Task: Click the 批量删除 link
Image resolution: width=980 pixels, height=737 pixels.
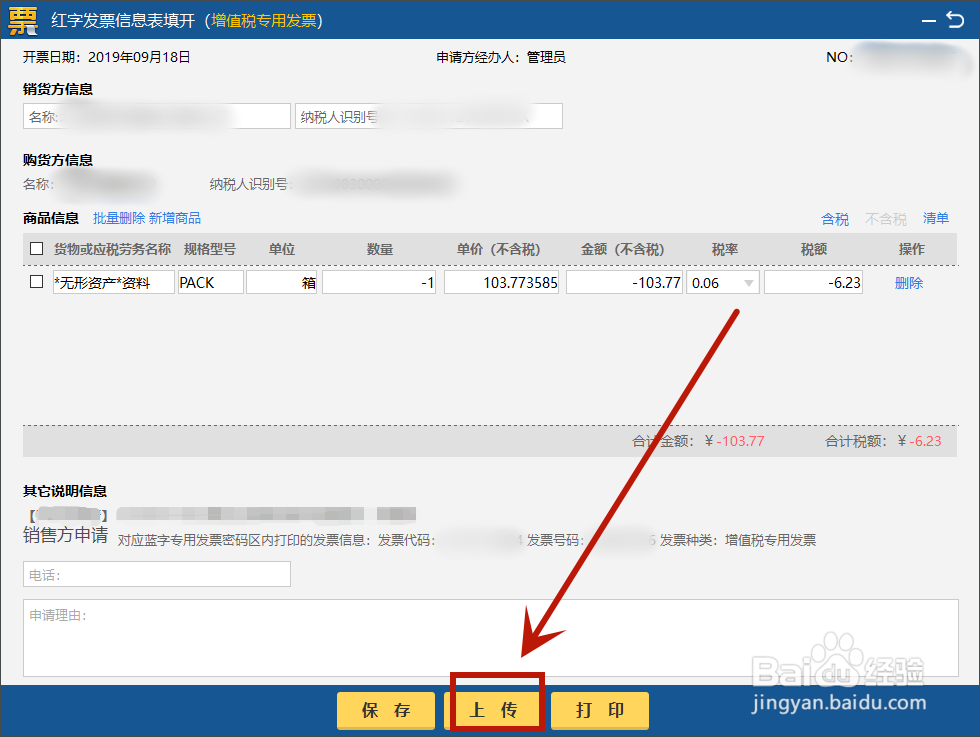Action: pos(118,218)
